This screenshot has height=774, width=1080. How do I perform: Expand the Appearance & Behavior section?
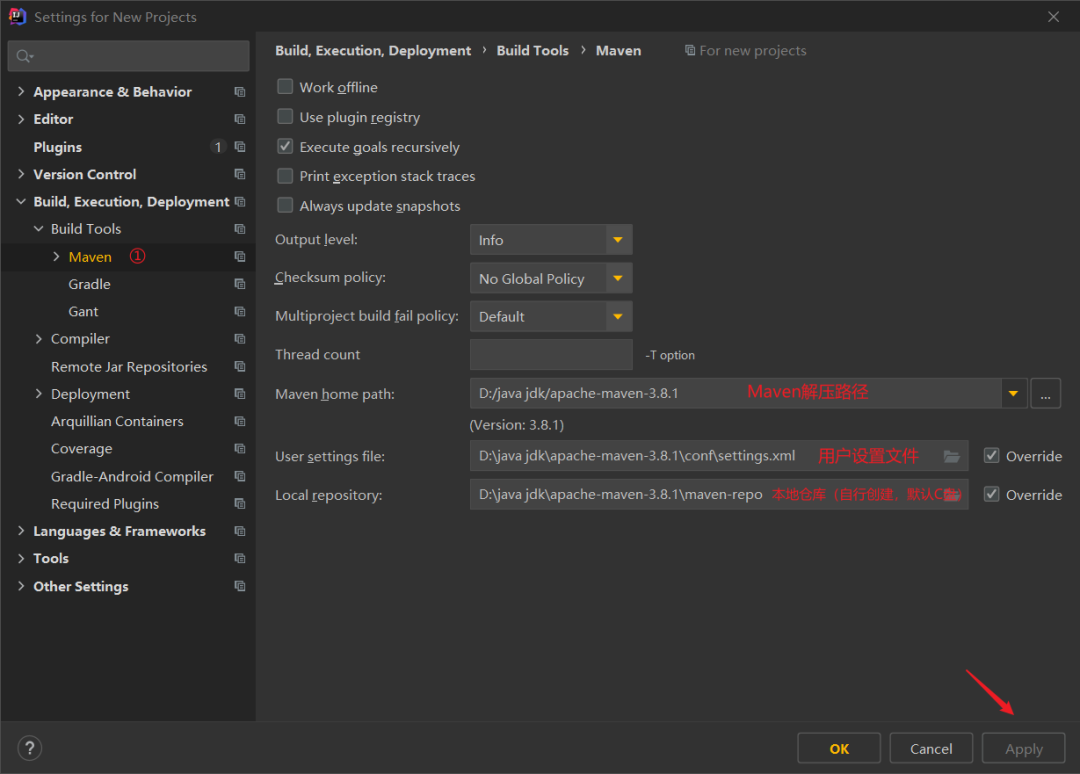tap(21, 92)
